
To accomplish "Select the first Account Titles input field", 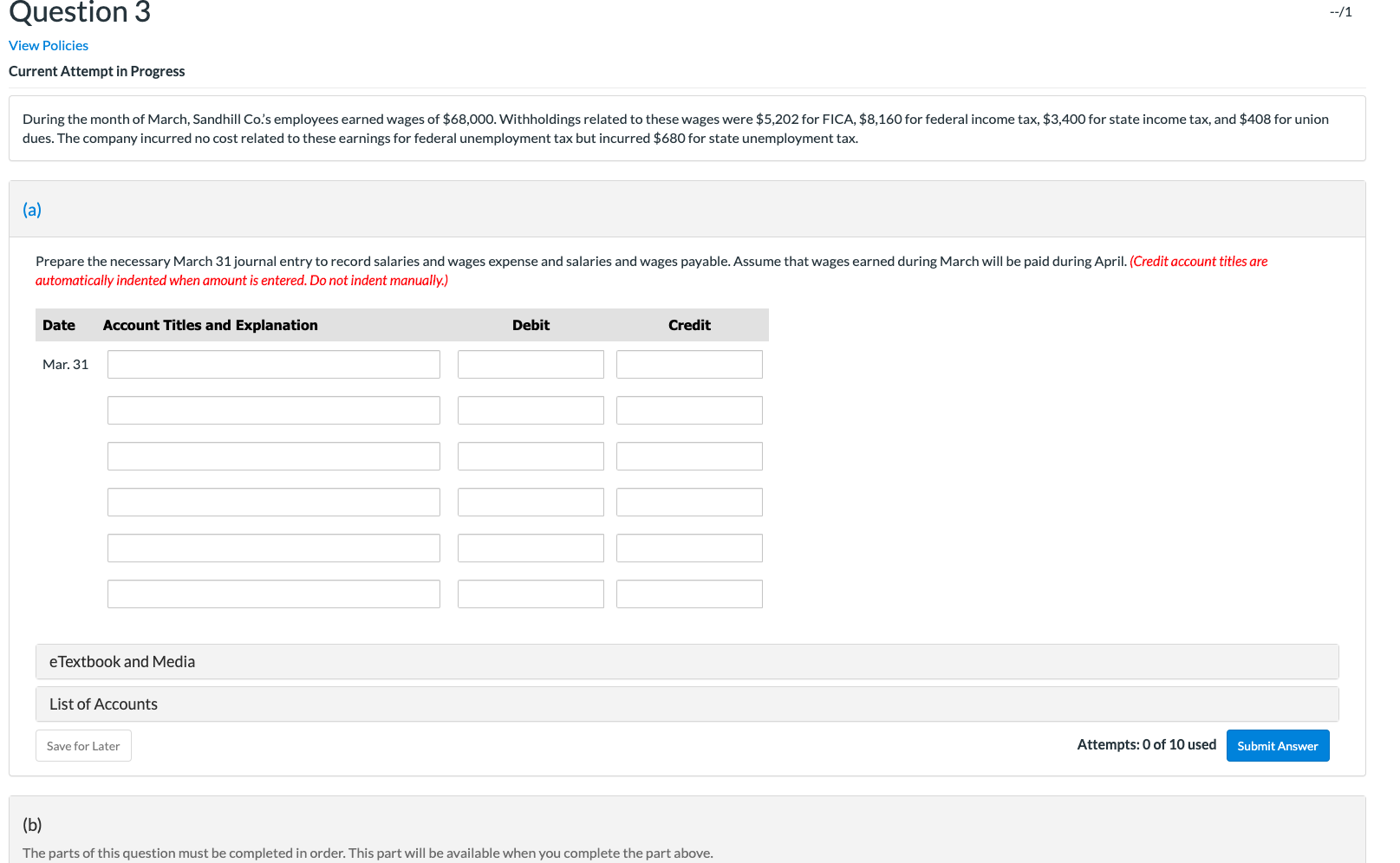I will pyautogui.click(x=273, y=364).
